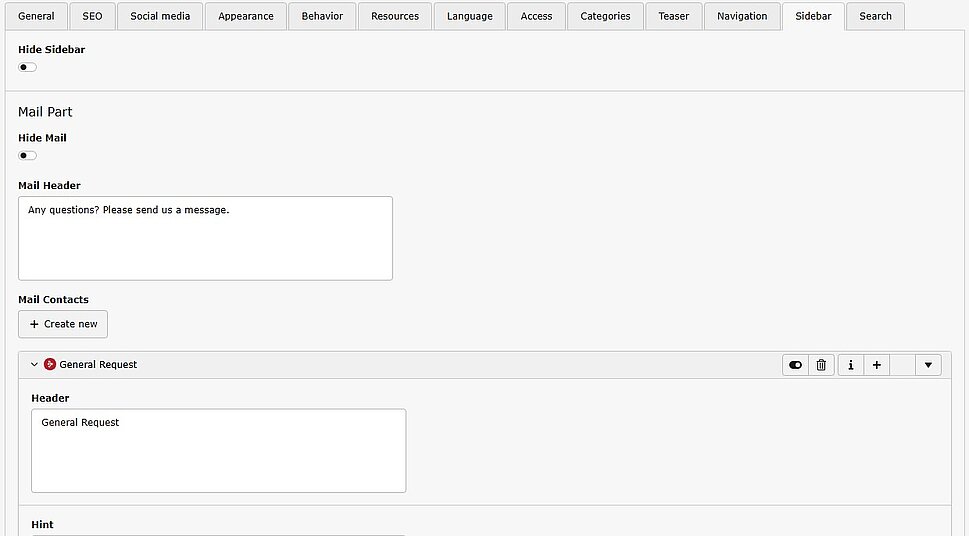Show info for General Request record

(850, 365)
